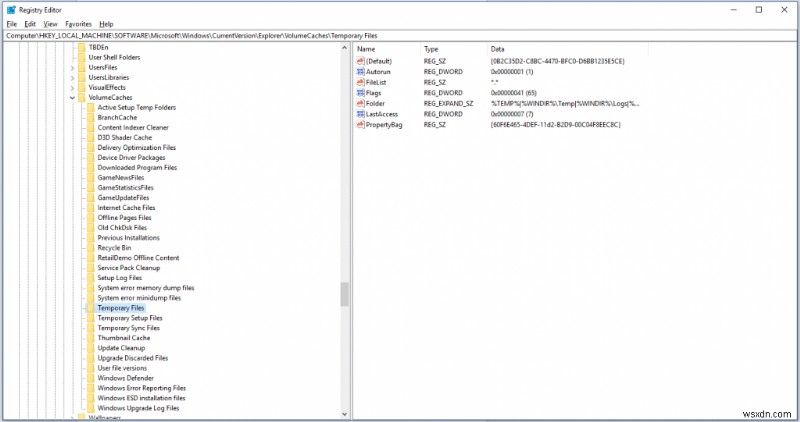
Task: Select Windows ESD installation files key
Action: tap(141, 398)
